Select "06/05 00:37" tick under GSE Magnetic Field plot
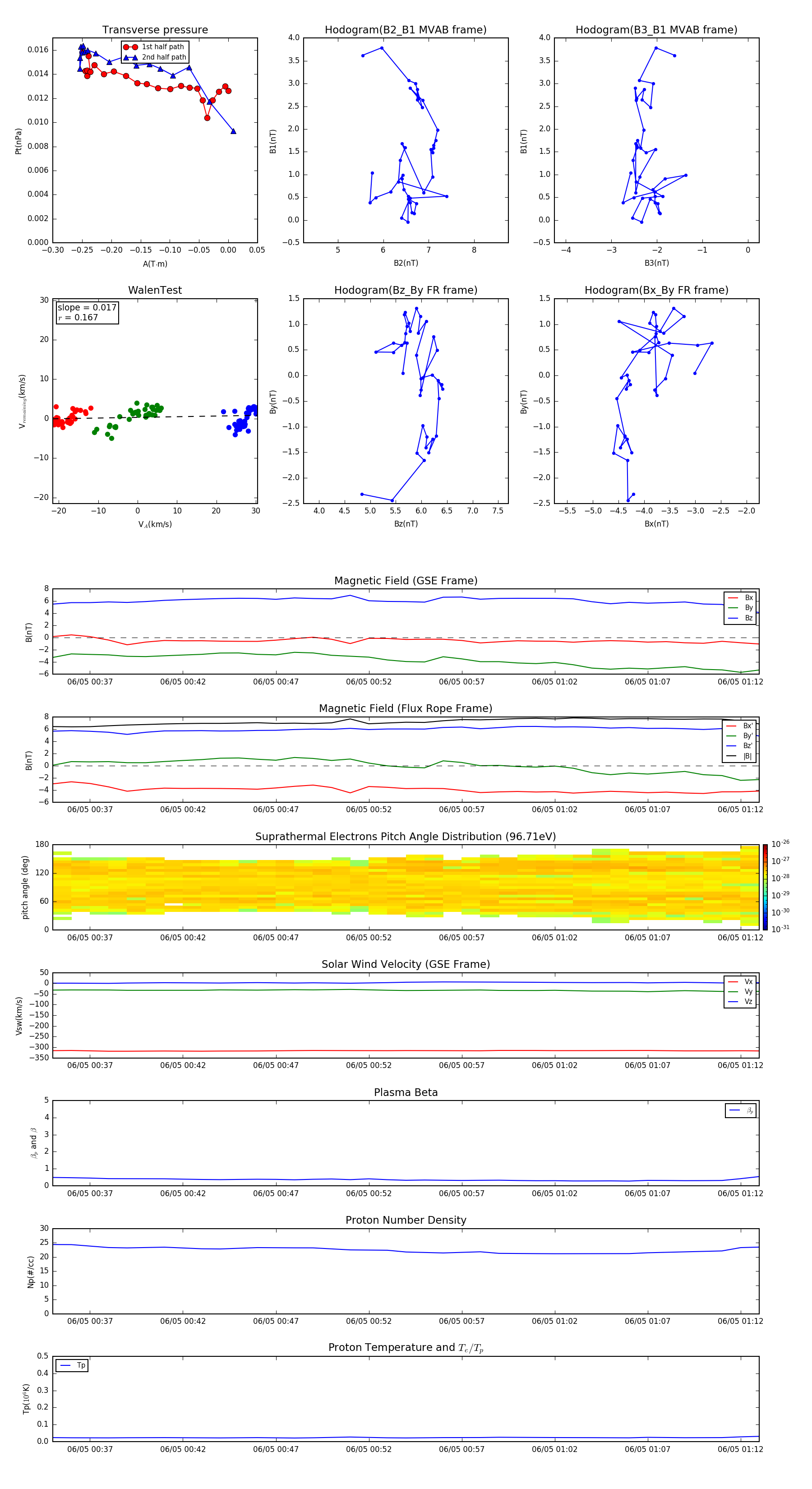 [90, 681]
